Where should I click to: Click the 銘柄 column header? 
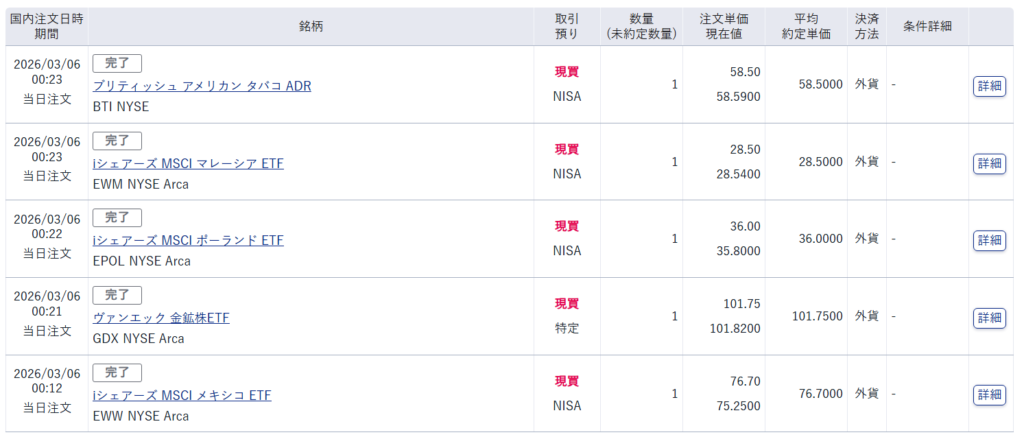(x=311, y=26)
